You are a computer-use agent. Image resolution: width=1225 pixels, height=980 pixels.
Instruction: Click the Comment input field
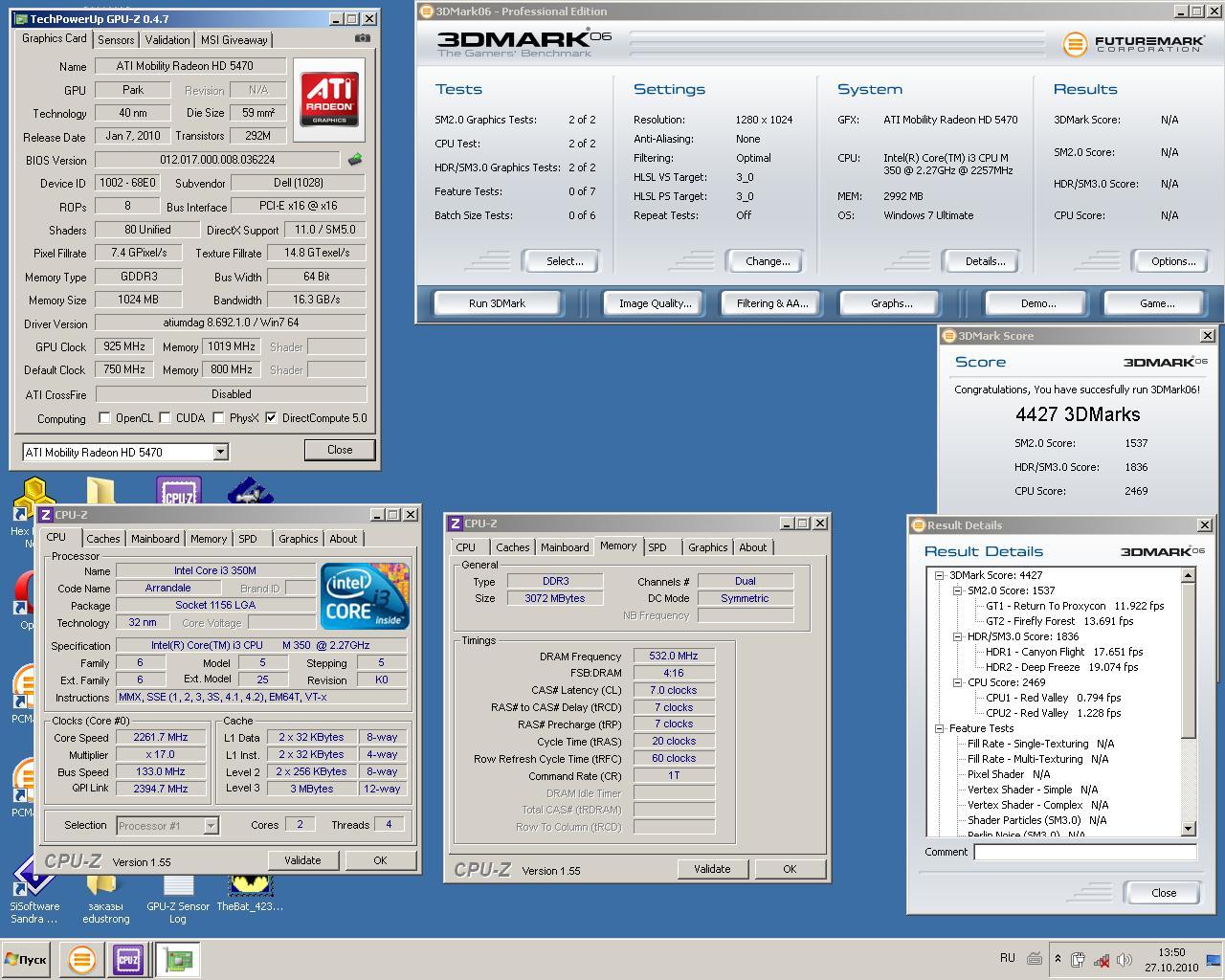(1085, 852)
